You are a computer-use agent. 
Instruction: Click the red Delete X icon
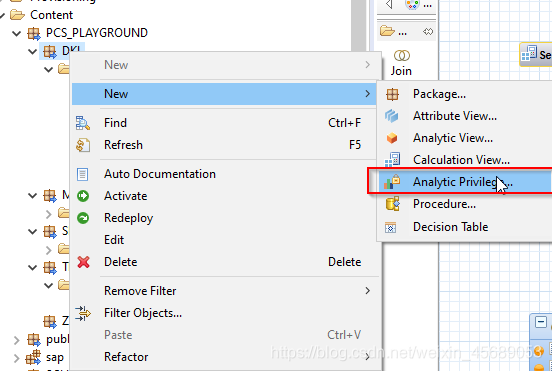[83, 262]
